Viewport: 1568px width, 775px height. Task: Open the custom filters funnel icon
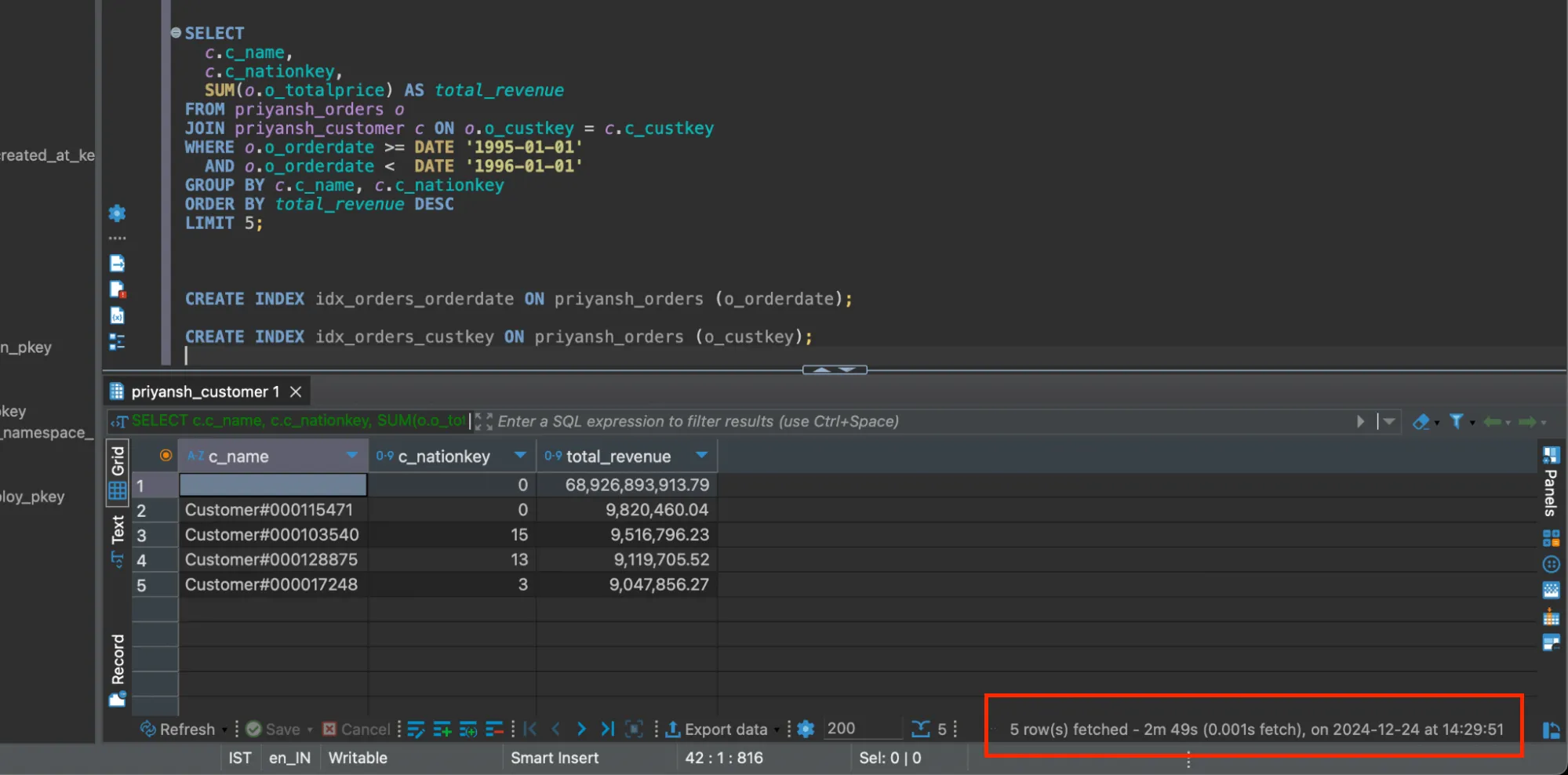click(1457, 421)
